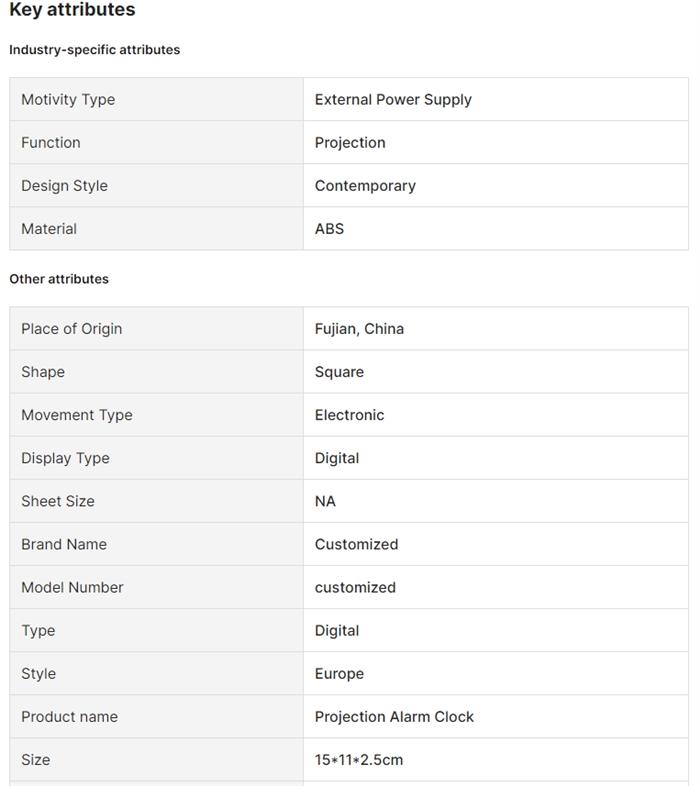
Task: Select the Industry-specific attributes subheading
Action: 95,49
